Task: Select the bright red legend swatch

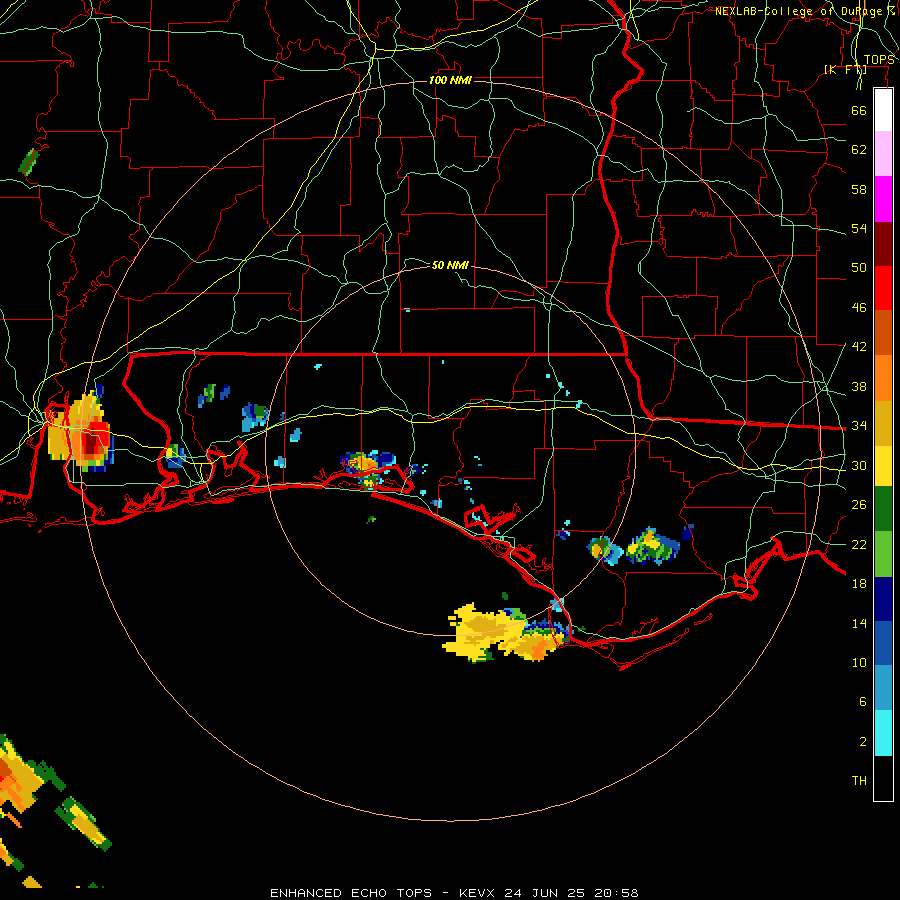Action: tap(883, 288)
